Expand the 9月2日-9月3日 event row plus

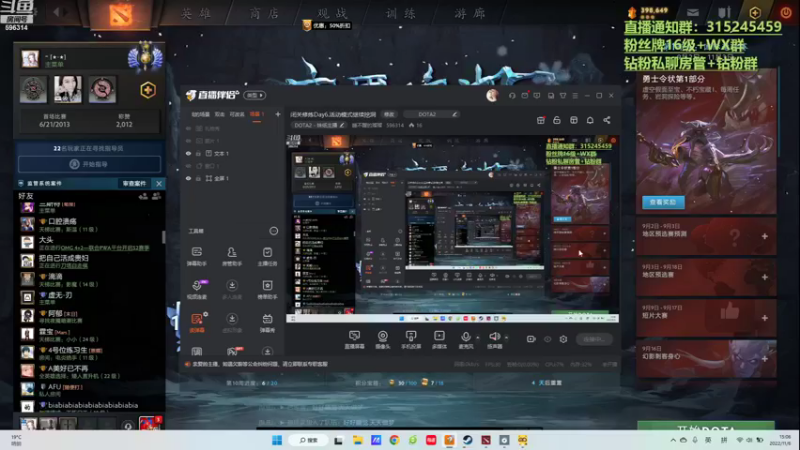point(764,236)
